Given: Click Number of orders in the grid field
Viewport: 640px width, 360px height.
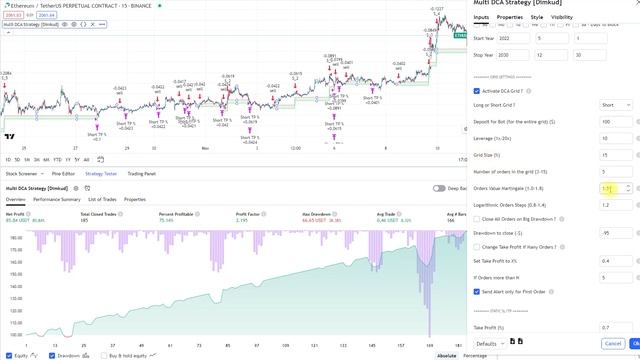Looking at the screenshot, I should (616, 172).
